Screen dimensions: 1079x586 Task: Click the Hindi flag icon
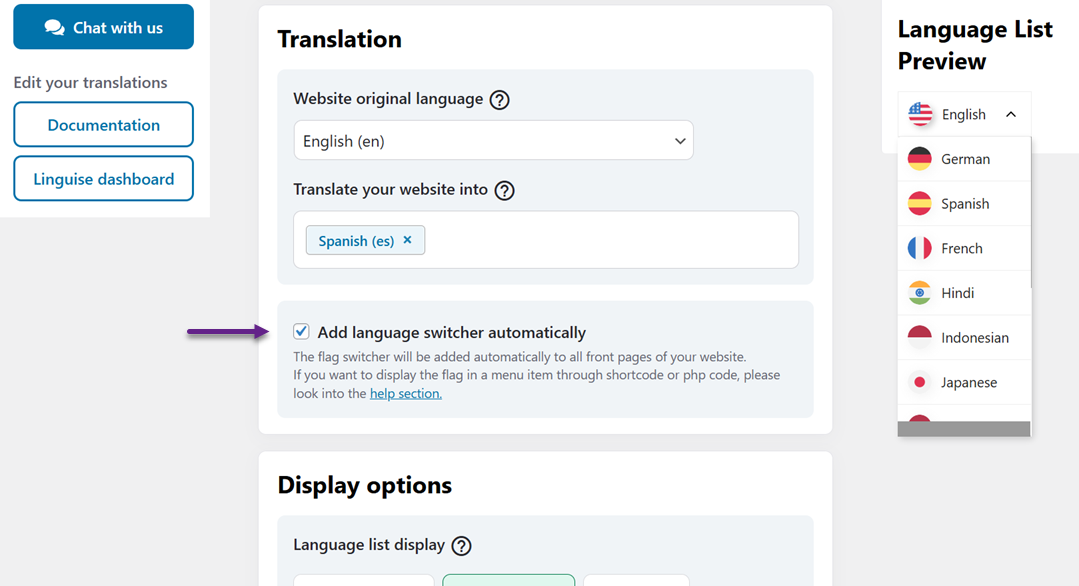pyautogui.click(x=920, y=293)
